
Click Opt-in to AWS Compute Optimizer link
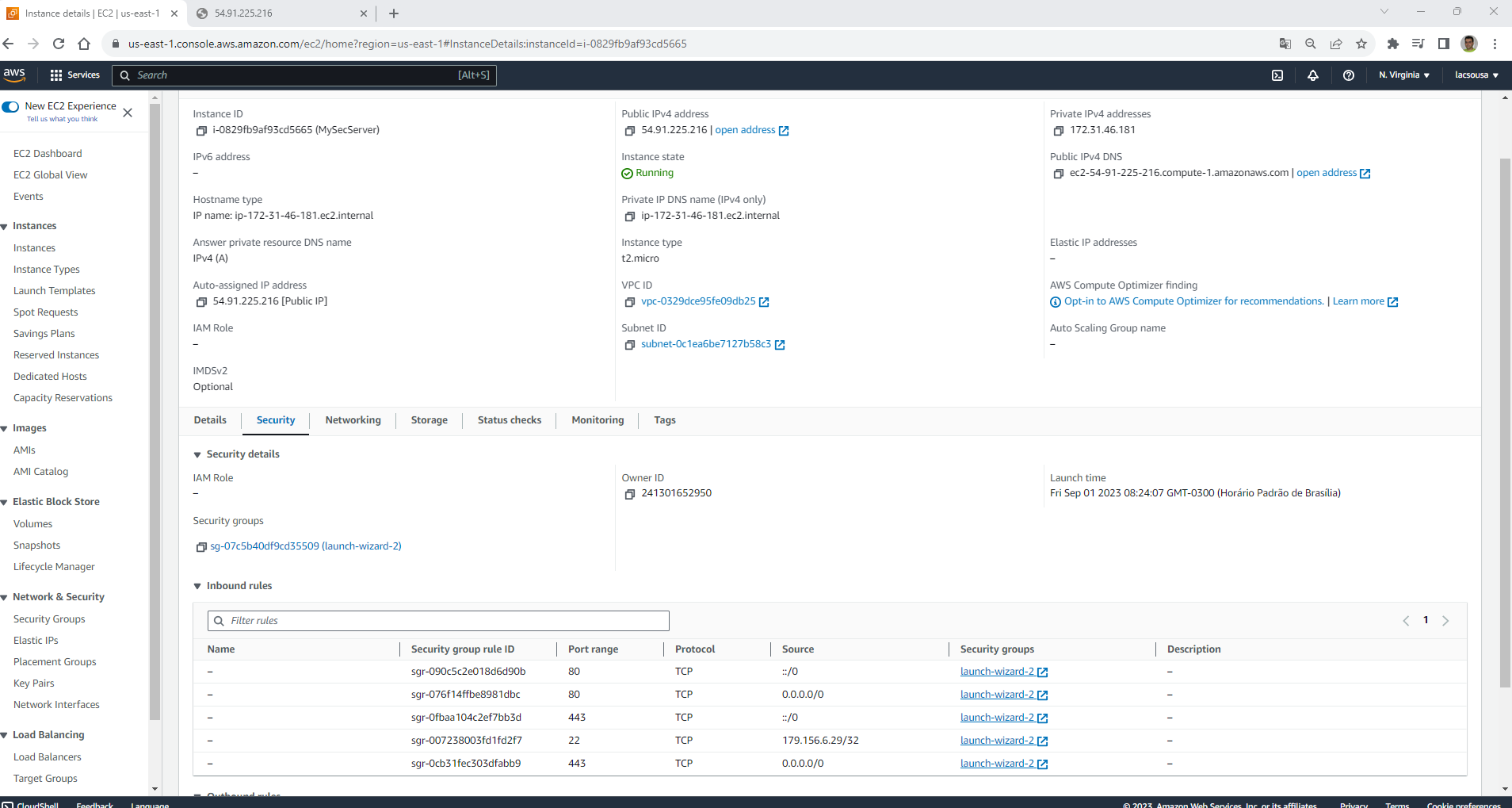click(1193, 301)
